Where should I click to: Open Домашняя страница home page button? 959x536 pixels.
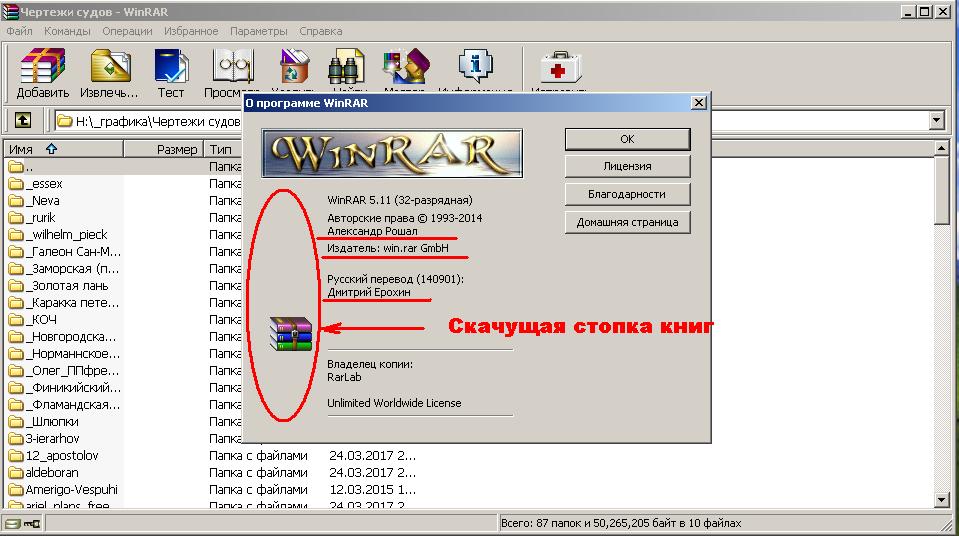[x=627, y=222]
